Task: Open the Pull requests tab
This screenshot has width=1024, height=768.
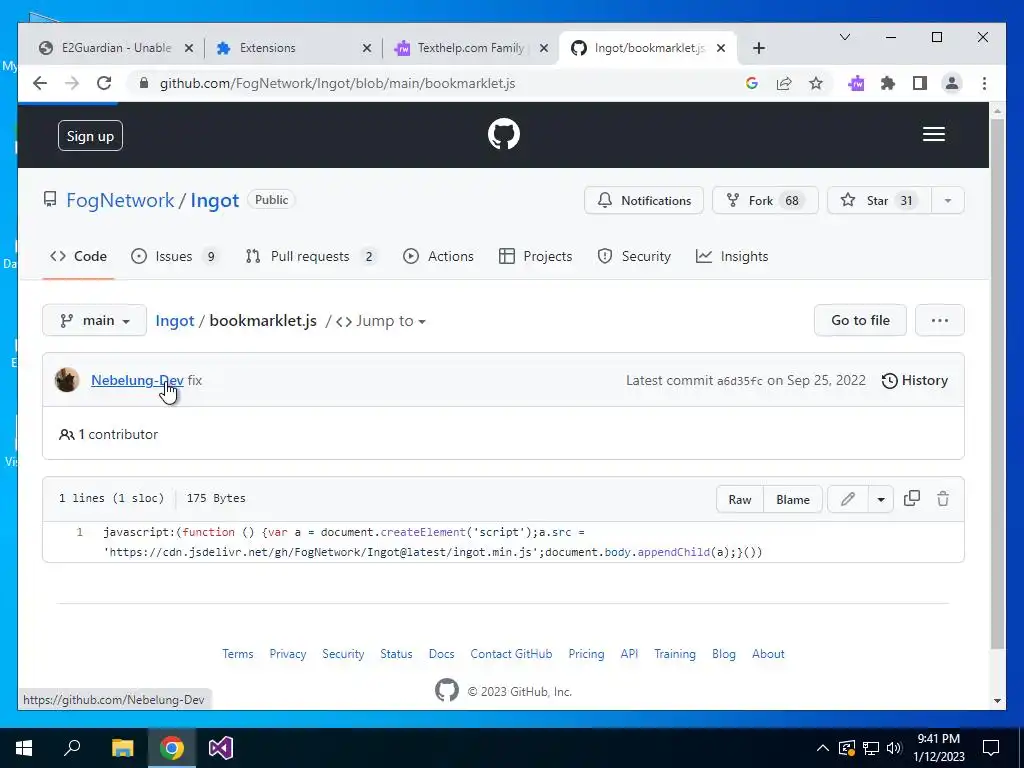Action: [x=311, y=256]
